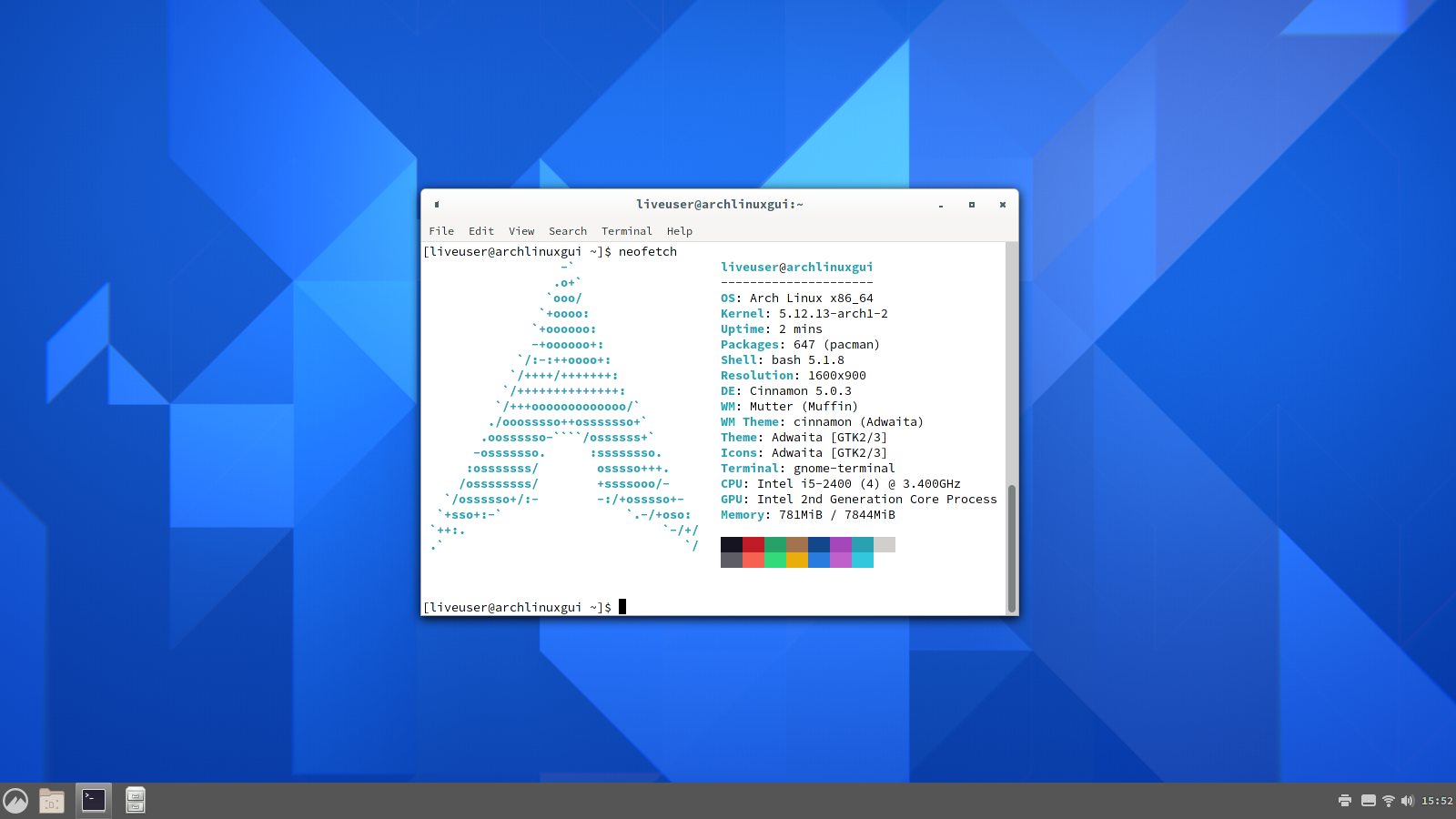Screen dimensions: 1456x819
Task: Open the Cinnamon application menu launcher
Action: coord(15,801)
